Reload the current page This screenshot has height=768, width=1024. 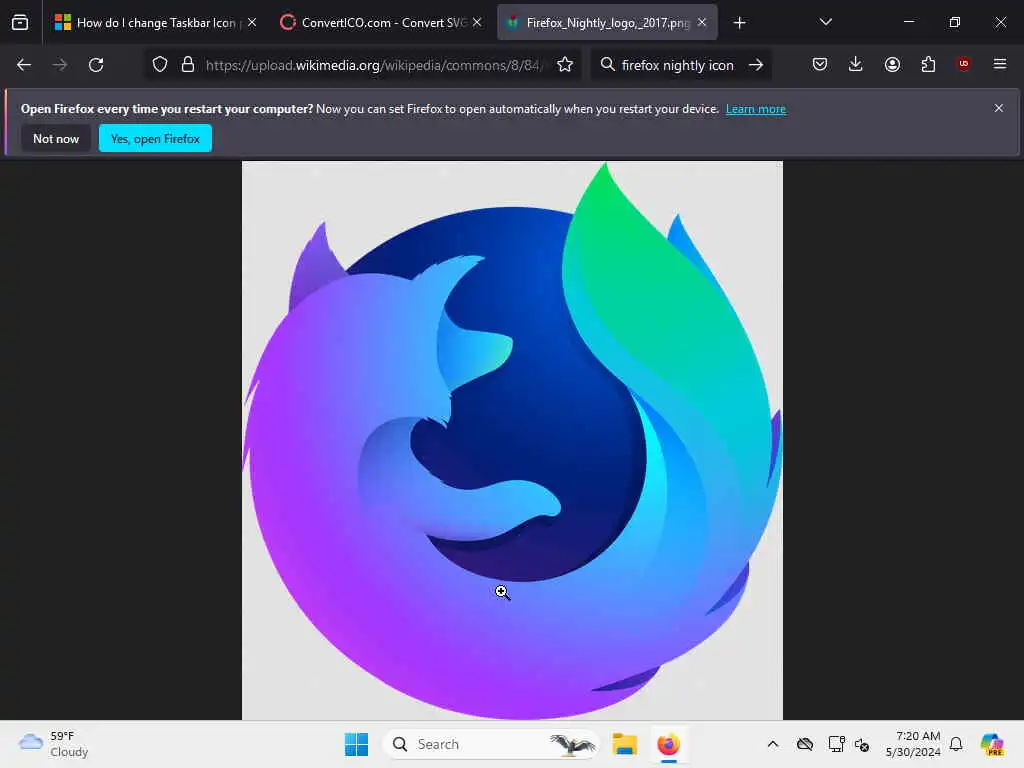pos(96,65)
